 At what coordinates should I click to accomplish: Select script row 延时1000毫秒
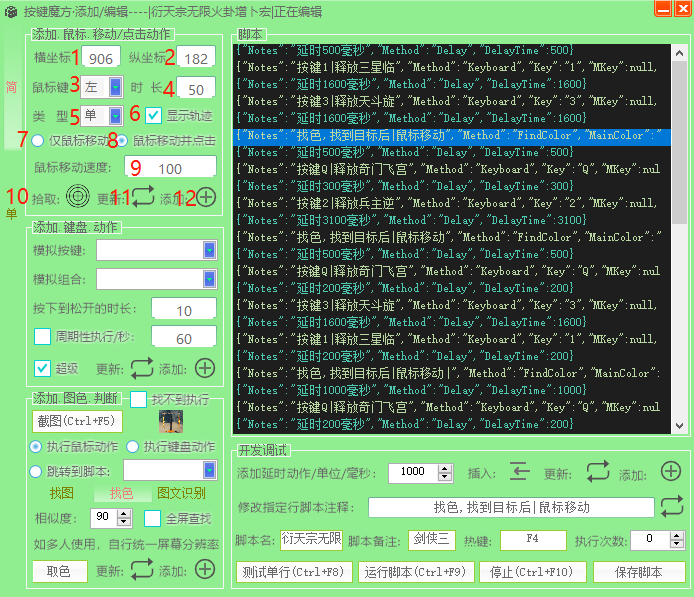click(x=452, y=390)
